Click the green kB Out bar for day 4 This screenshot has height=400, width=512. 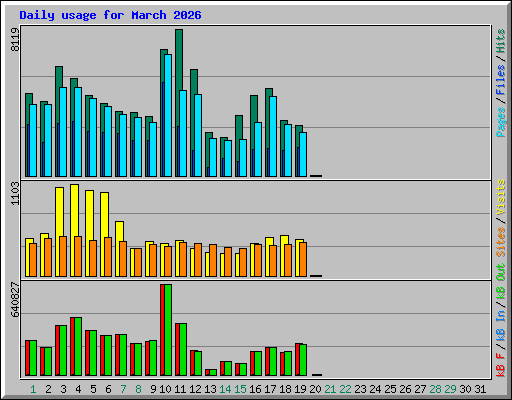(x=78, y=347)
